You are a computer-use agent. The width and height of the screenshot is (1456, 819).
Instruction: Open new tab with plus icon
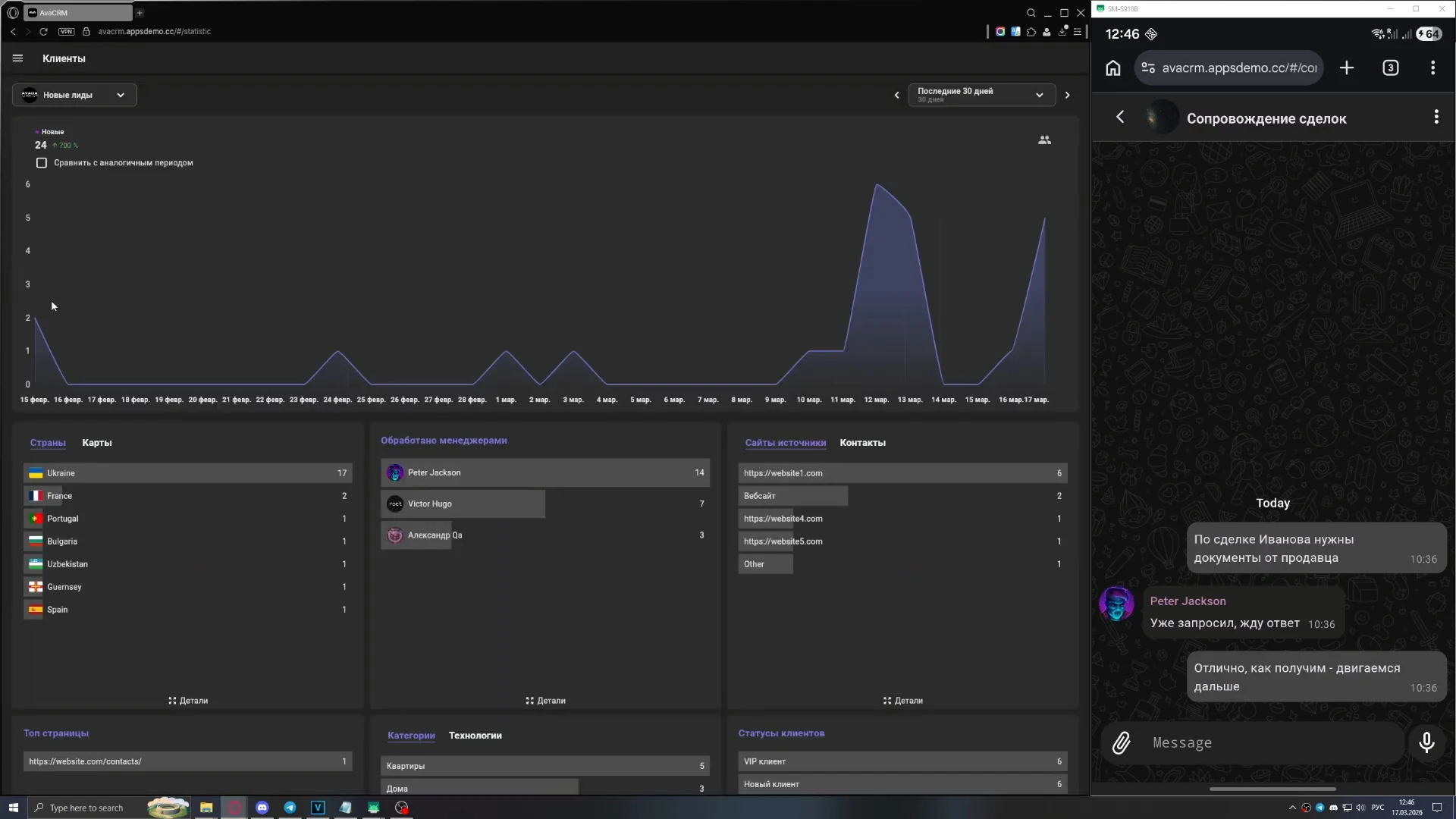1347,68
